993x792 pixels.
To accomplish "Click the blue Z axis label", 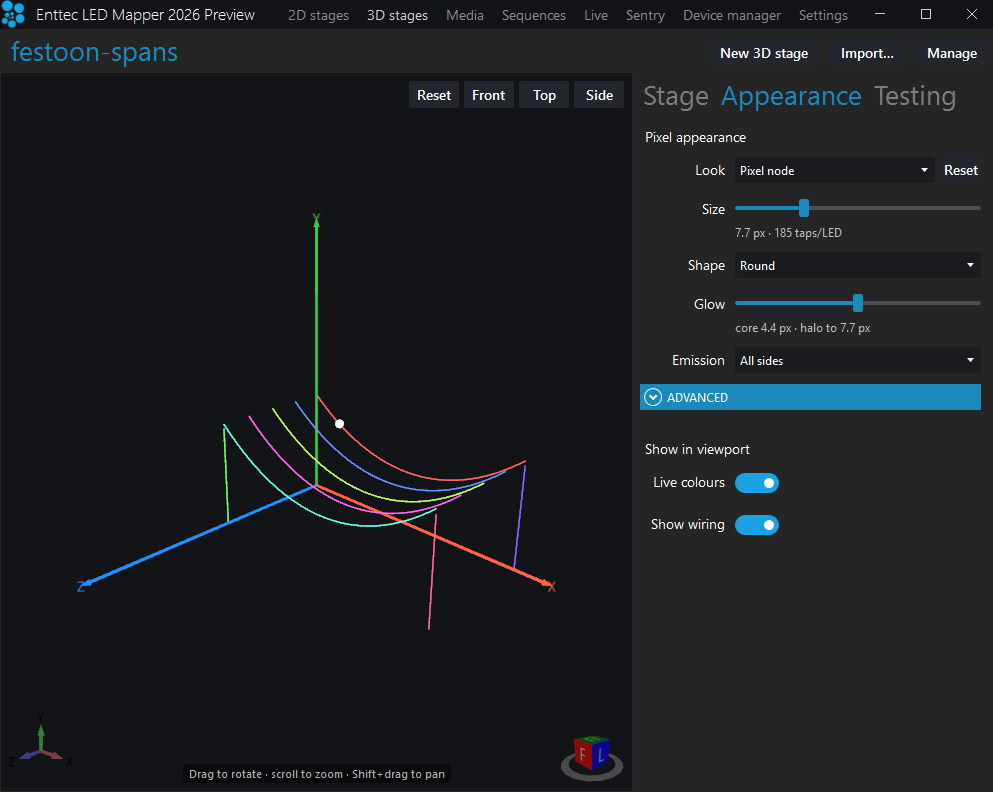I will click(81, 587).
